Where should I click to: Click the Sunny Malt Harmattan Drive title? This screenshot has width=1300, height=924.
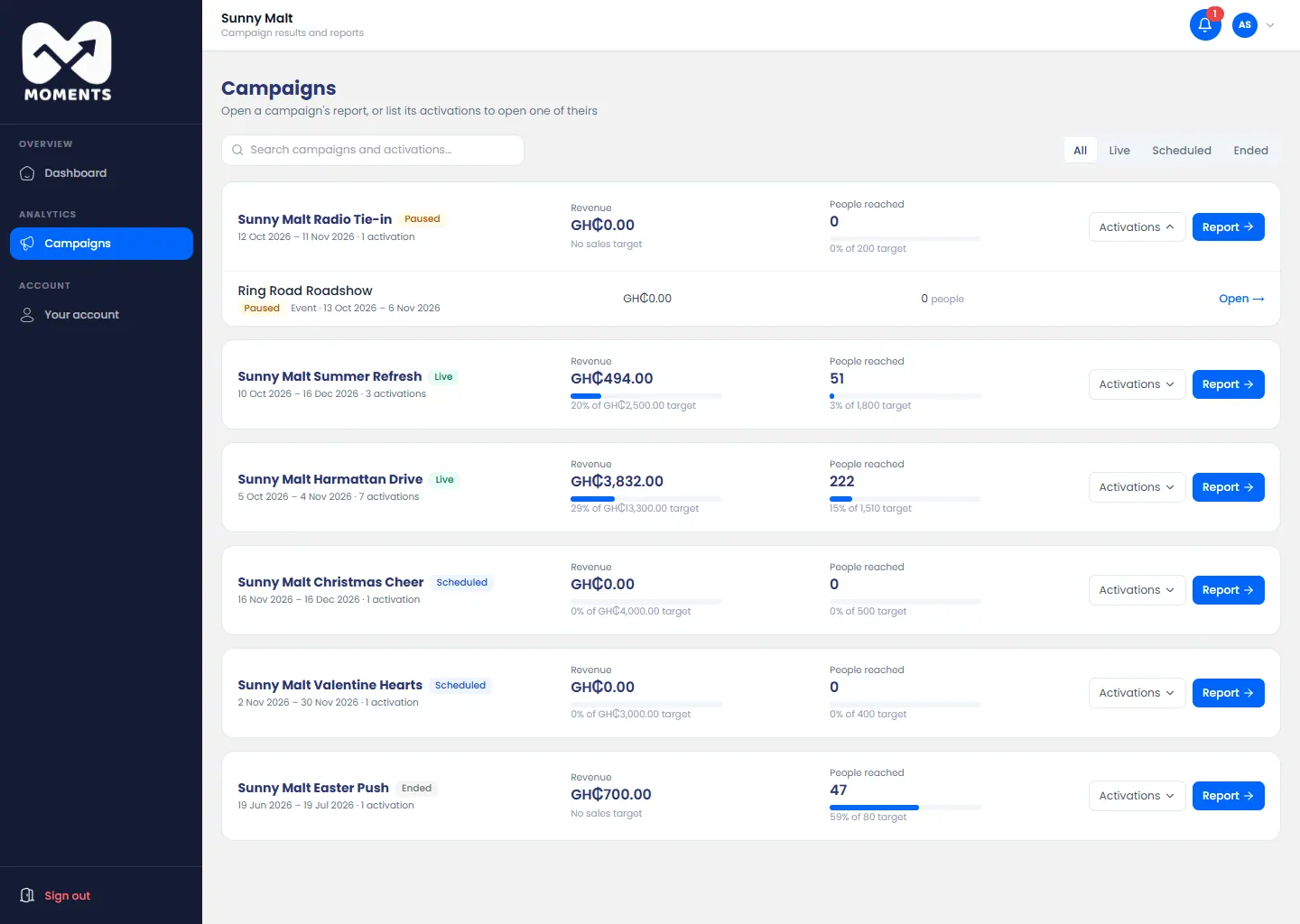point(330,479)
